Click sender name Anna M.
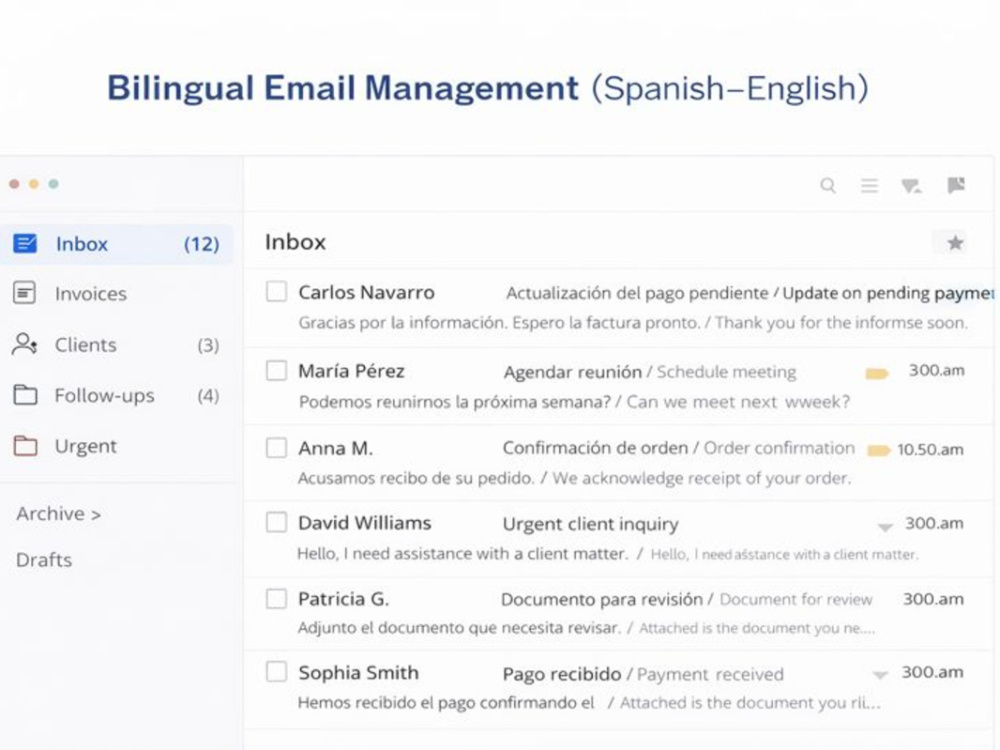This screenshot has width=1000, height=750. [x=335, y=448]
